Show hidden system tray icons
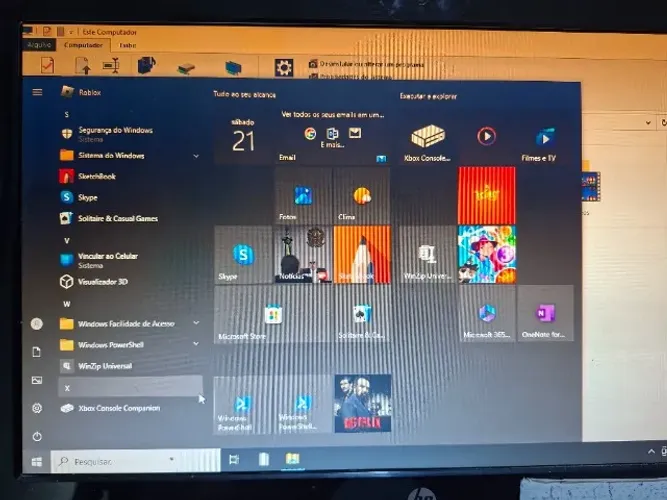667x500 pixels. coord(651,451)
